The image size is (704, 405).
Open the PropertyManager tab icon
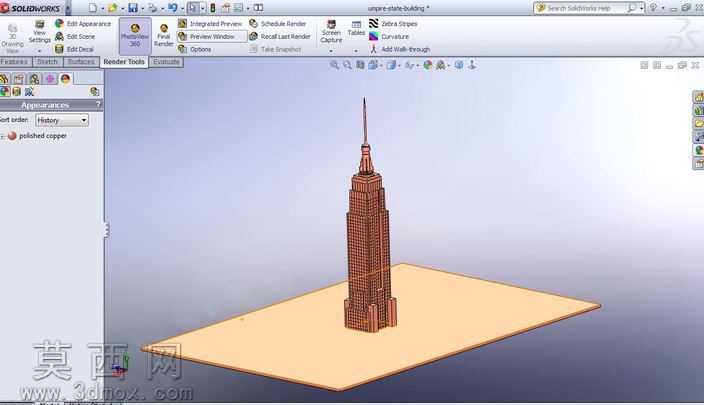click(19, 79)
